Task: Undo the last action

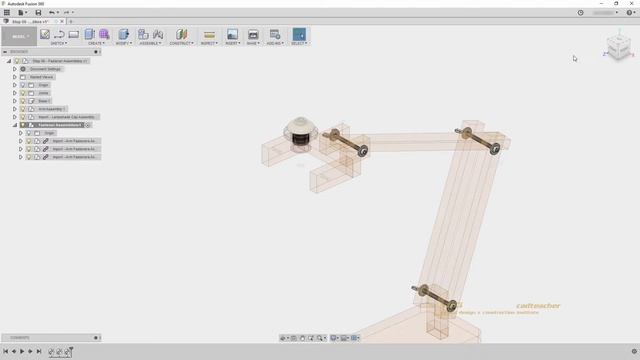Action: pyautogui.click(x=53, y=13)
